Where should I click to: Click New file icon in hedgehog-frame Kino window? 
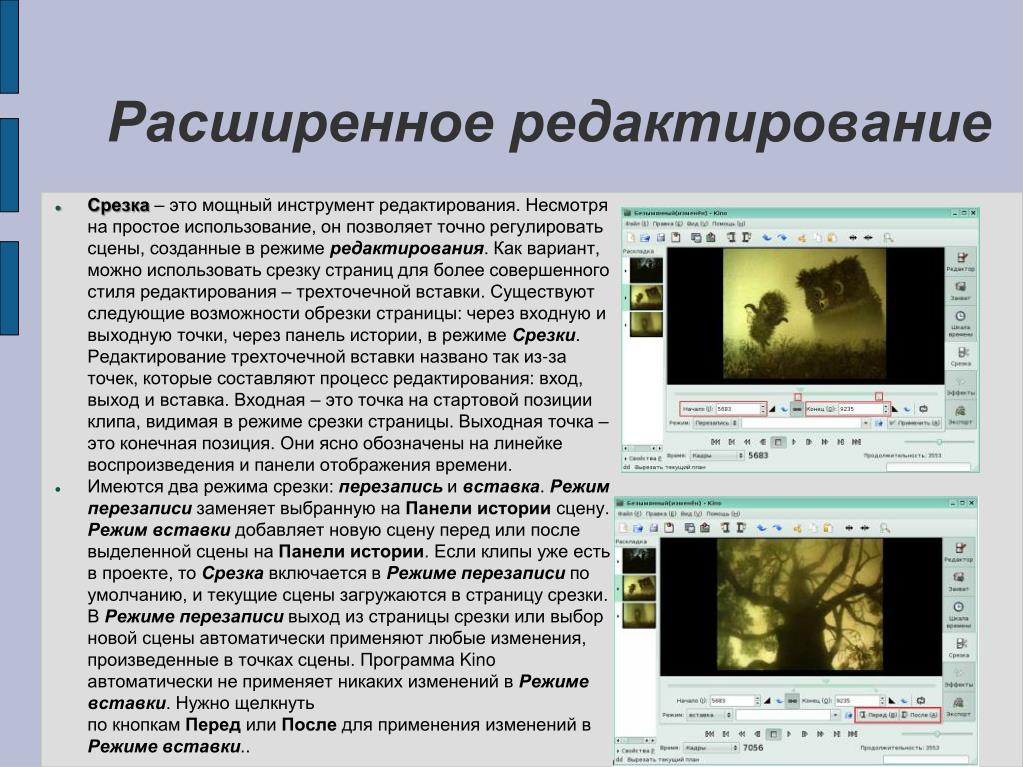pos(631,237)
